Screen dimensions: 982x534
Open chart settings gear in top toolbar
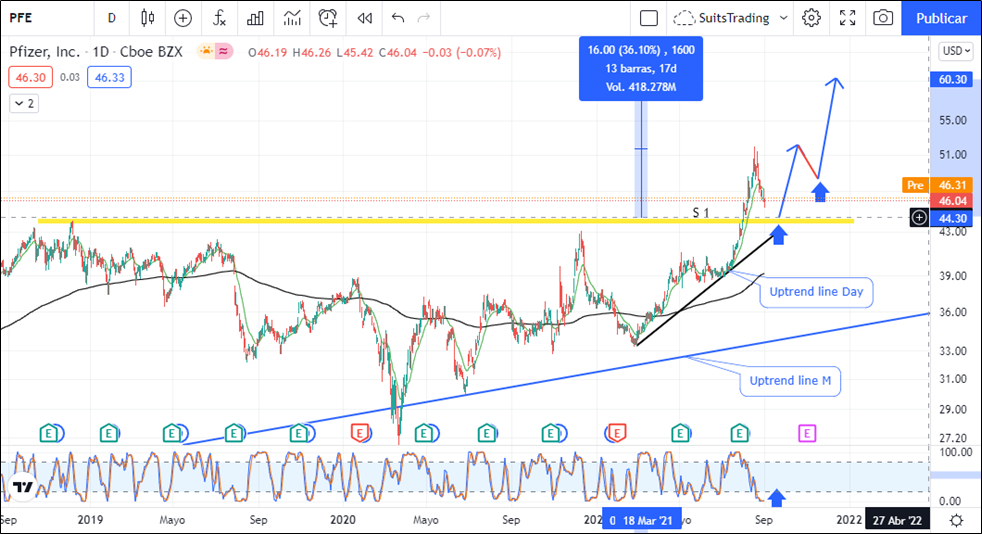pos(811,17)
